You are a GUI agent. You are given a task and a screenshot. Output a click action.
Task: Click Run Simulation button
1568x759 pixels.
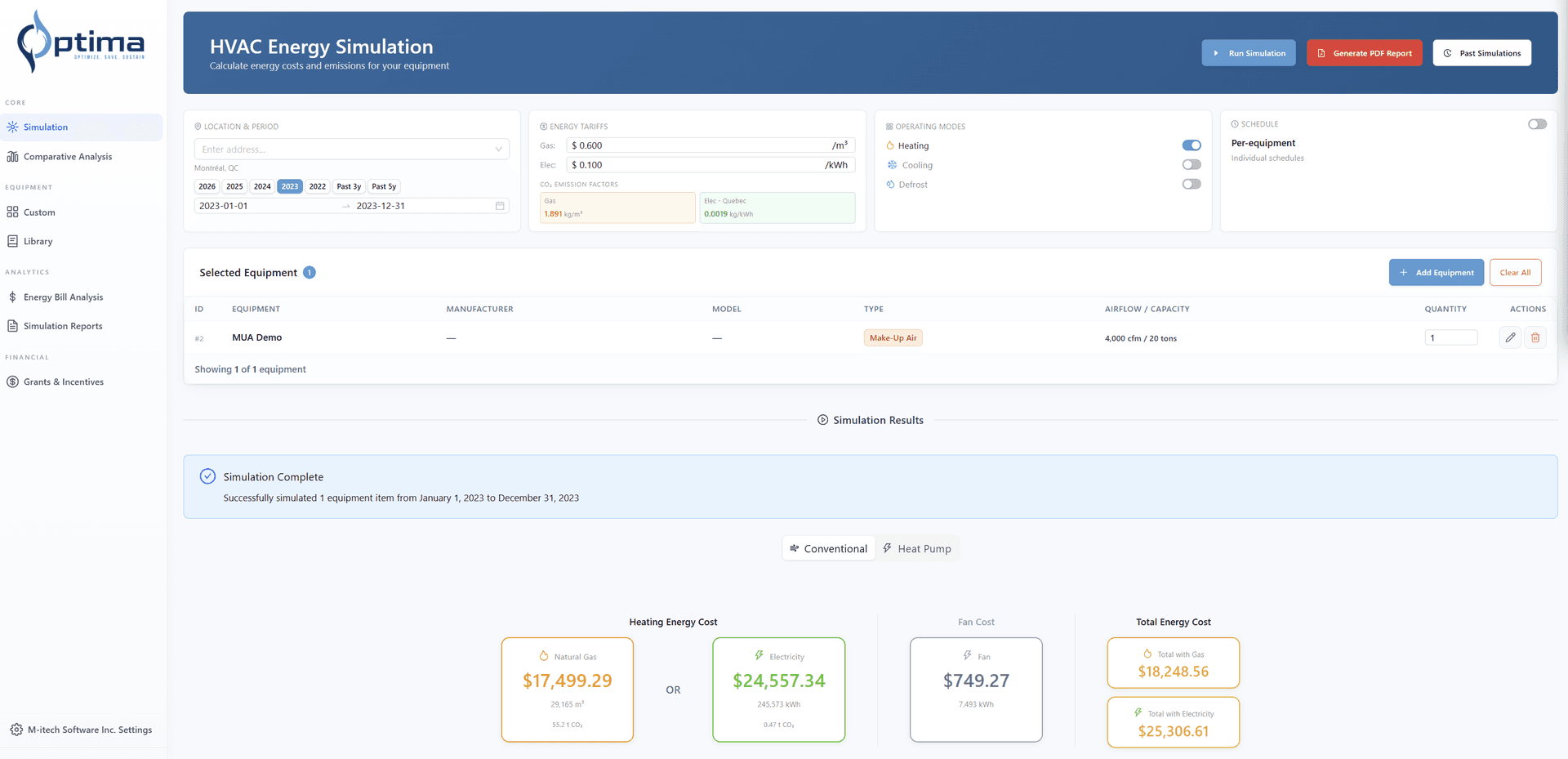pos(1248,53)
